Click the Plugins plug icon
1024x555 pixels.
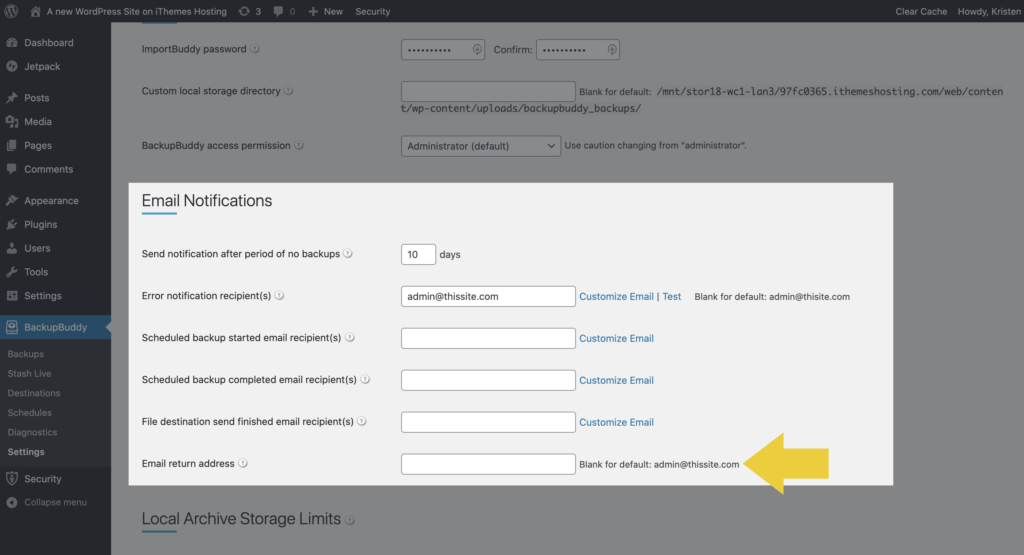pos(12,224)
